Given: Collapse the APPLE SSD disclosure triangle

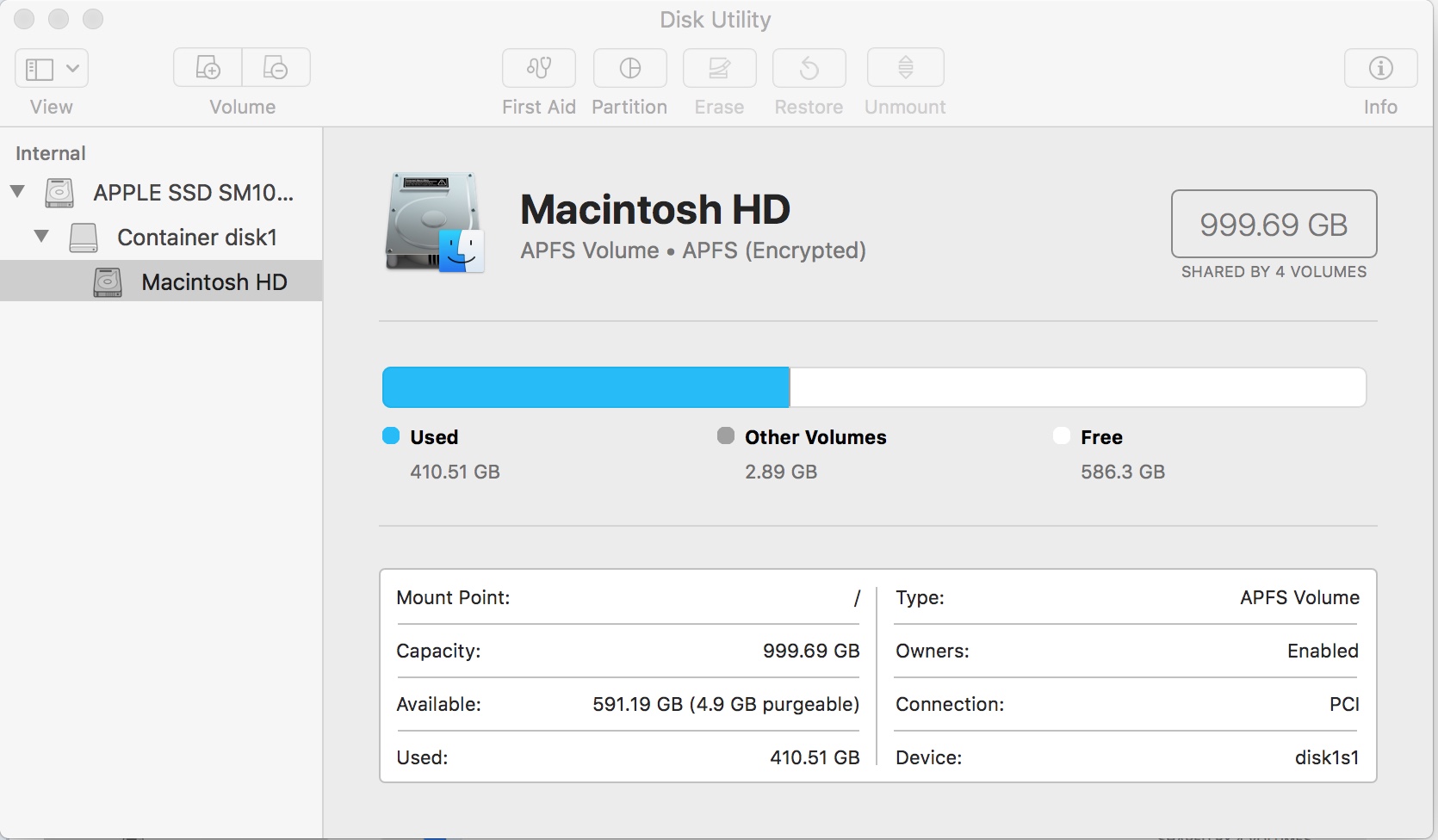Looking at the screenshot, I should click(x=17, y=191).
